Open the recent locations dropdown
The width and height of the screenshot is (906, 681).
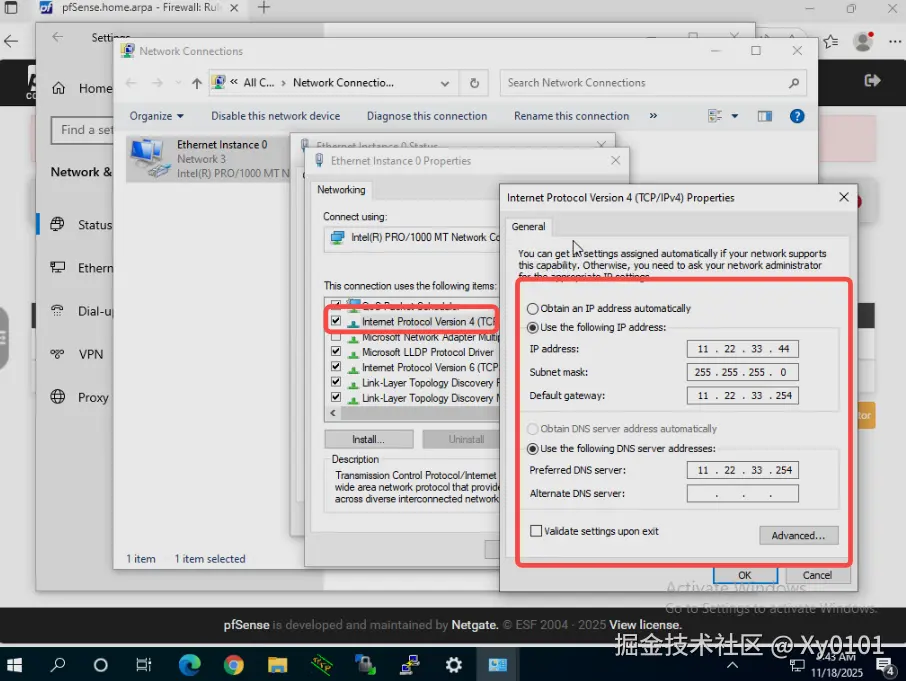178,83
